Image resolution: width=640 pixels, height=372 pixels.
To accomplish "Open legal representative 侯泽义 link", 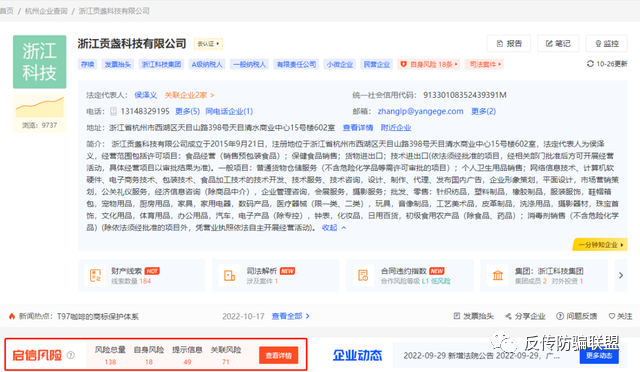I will pos(146,95).
